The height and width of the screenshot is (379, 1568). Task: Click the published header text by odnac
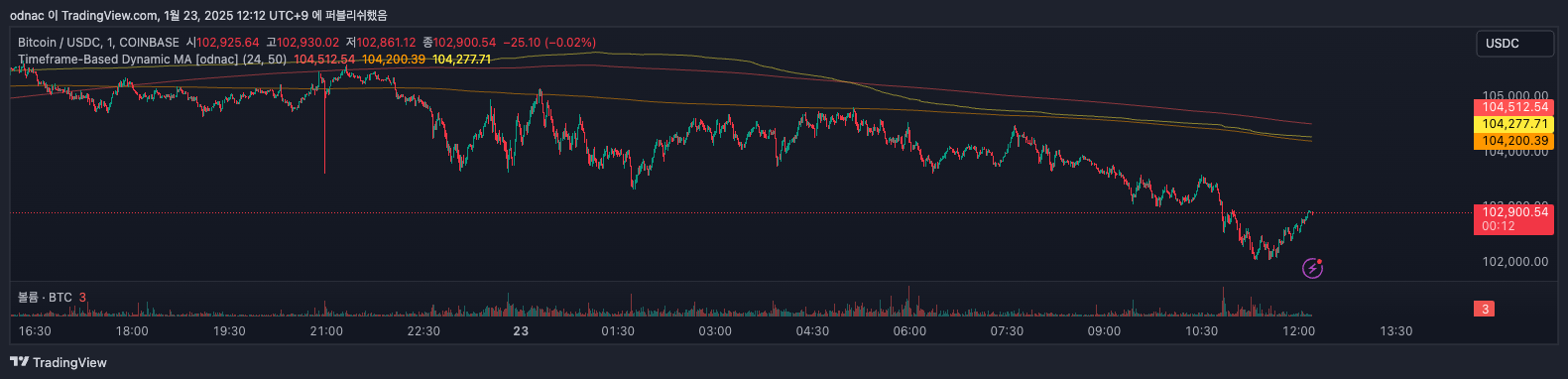pyautogui.click(x=198, y=15)
